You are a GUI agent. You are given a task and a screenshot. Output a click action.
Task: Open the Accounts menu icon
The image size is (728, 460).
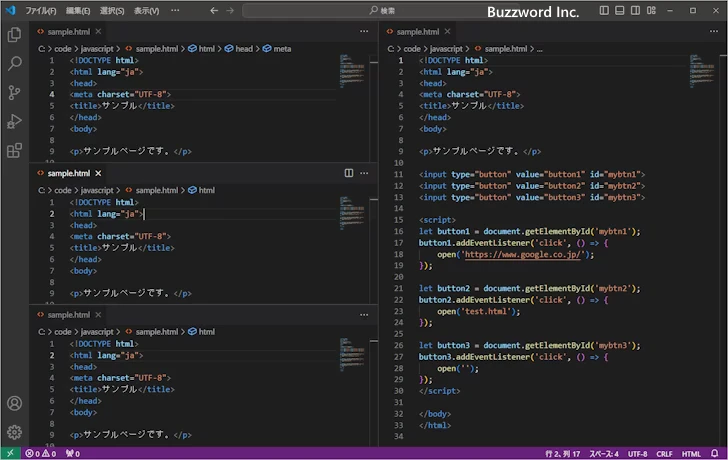pyautogui.click(x=14, y=404)
